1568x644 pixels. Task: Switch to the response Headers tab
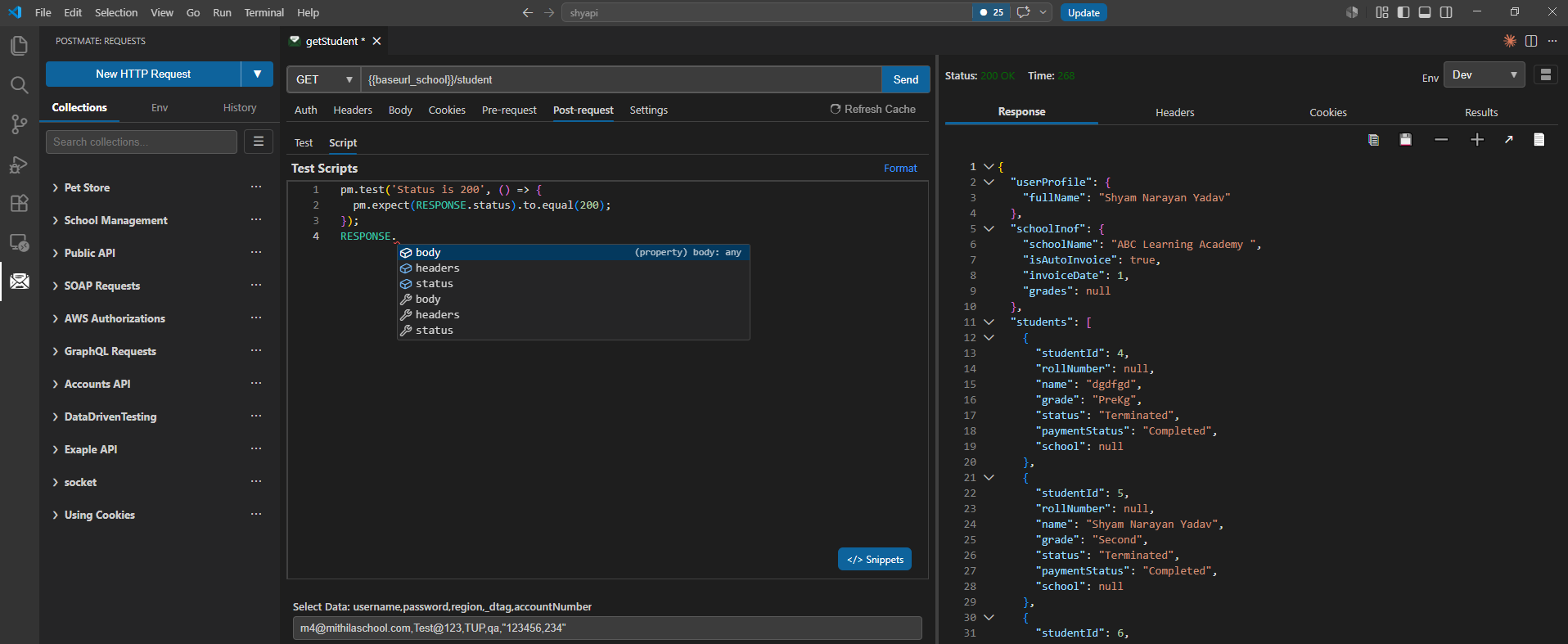[x=1174, y=112]
